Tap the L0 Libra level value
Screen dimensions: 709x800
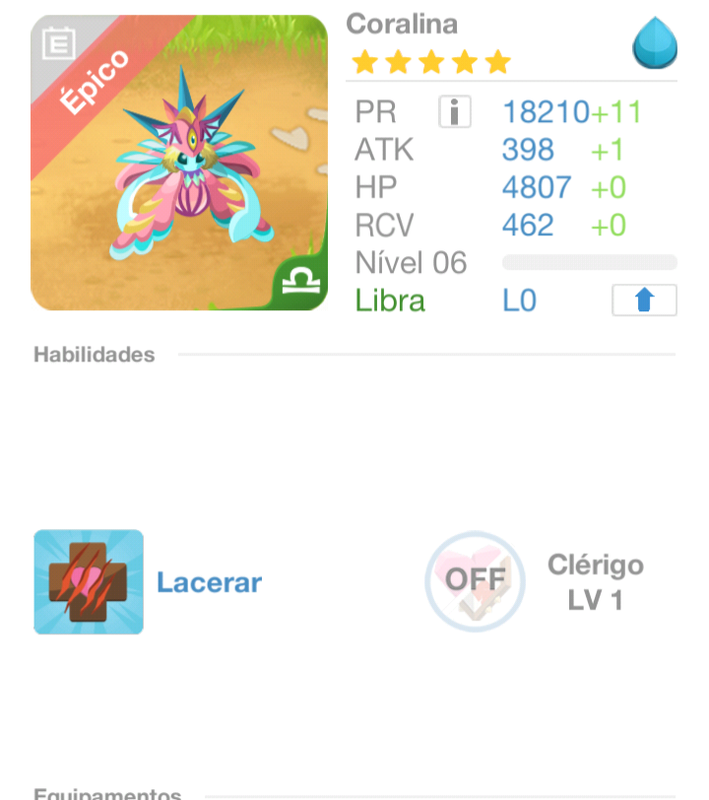(519, 300)
